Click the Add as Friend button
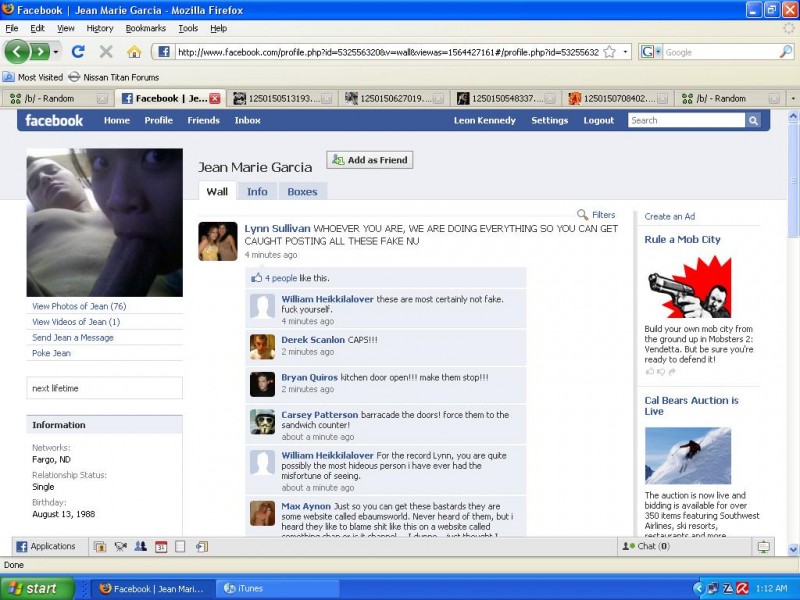This screenshot has width=800, height=600. pyautogui.click(x=370, y=160)
